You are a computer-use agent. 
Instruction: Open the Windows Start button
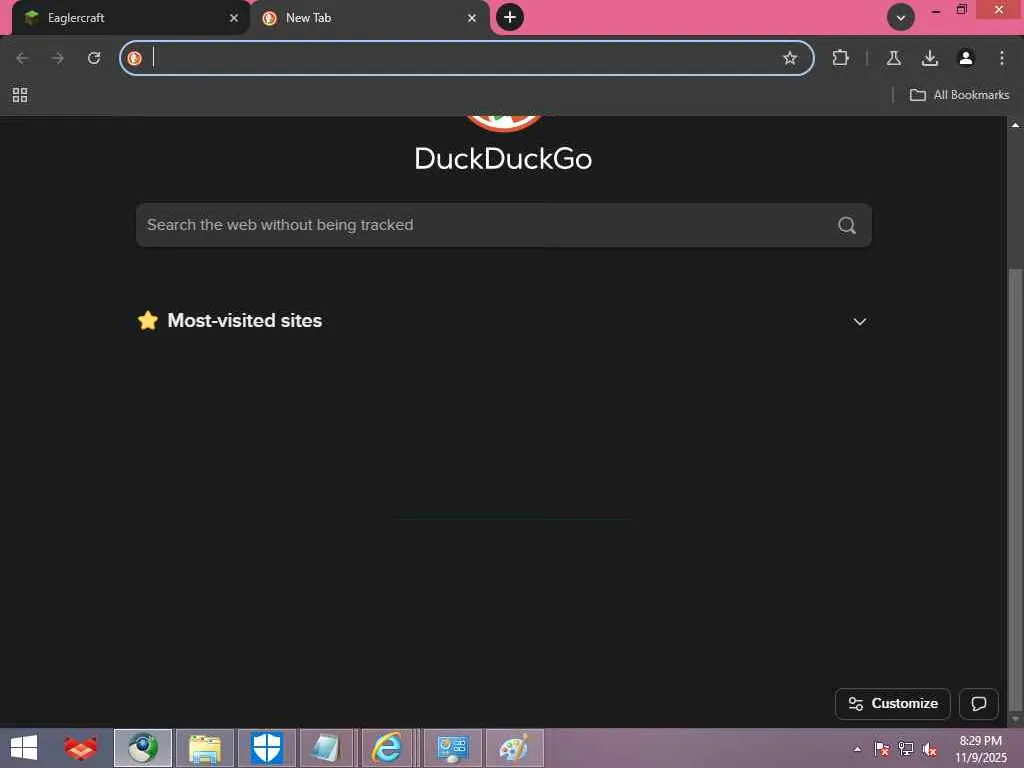(24, 748)
